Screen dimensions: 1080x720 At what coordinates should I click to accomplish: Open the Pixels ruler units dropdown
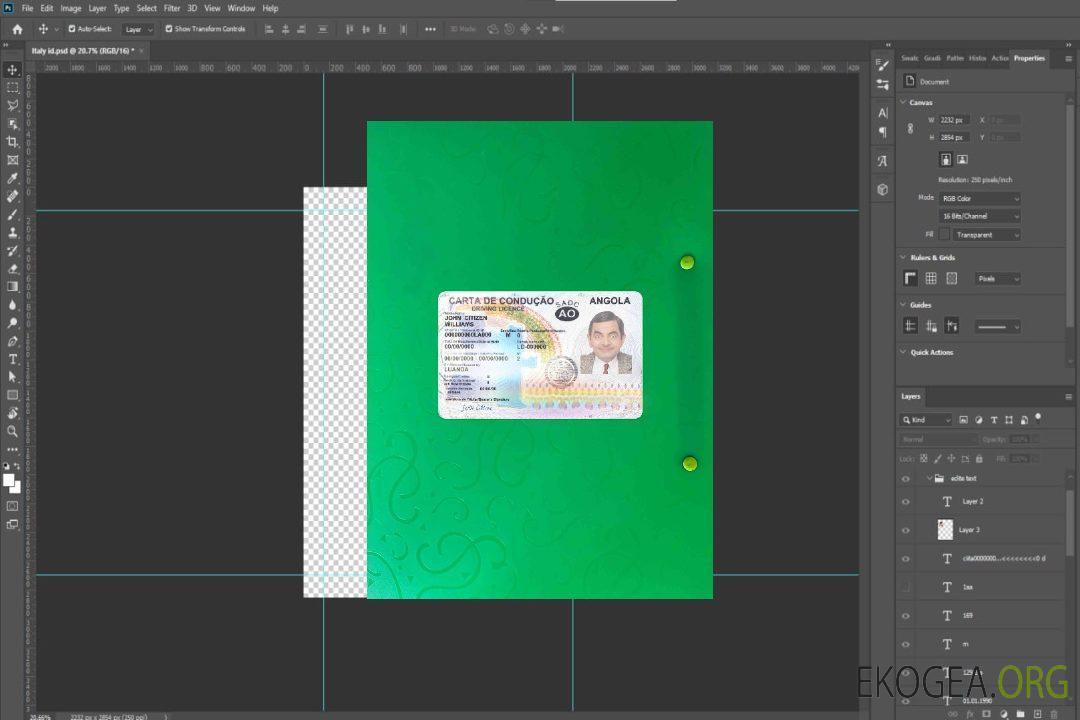click(x=998, y=279)
